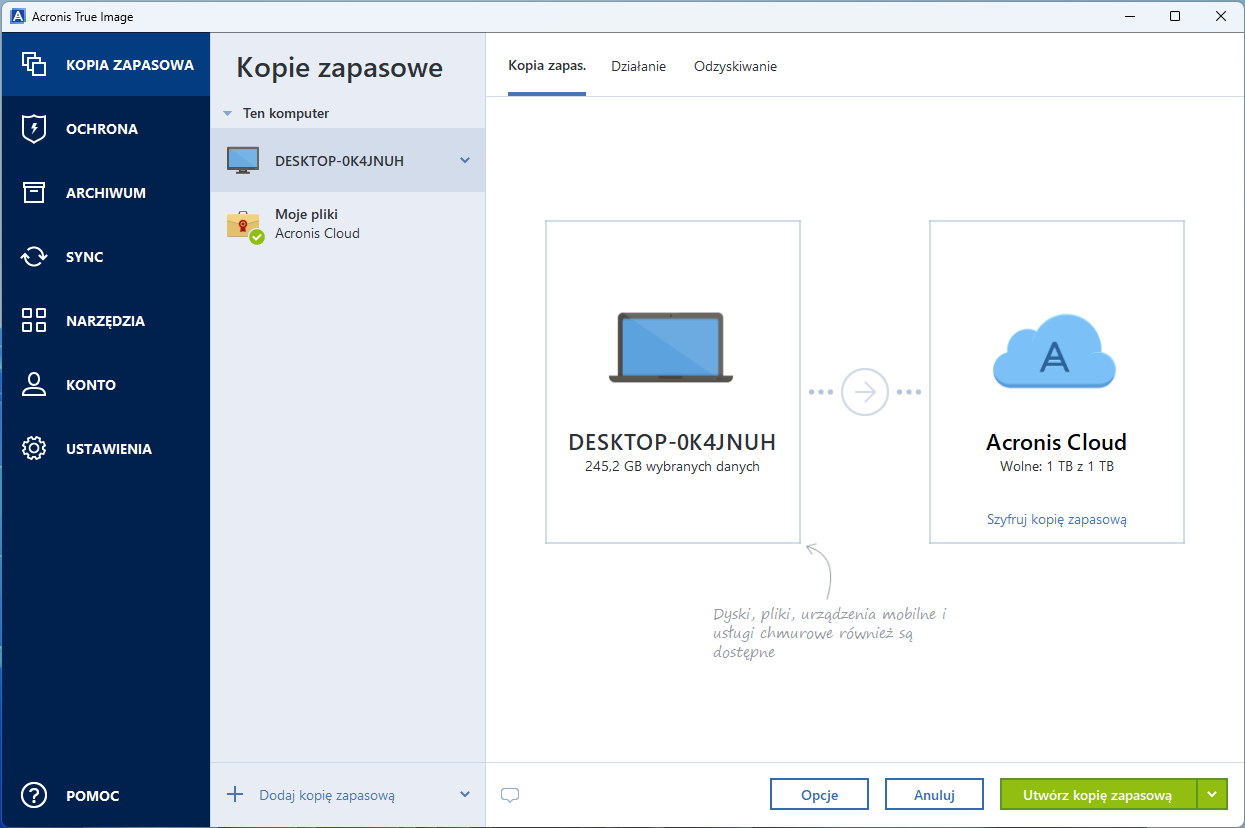This screenshot has width=1245, height=828.
Task: Click the Acronis Cloud destination icon
Action: pyautogui.click(x=1054, y=350)
